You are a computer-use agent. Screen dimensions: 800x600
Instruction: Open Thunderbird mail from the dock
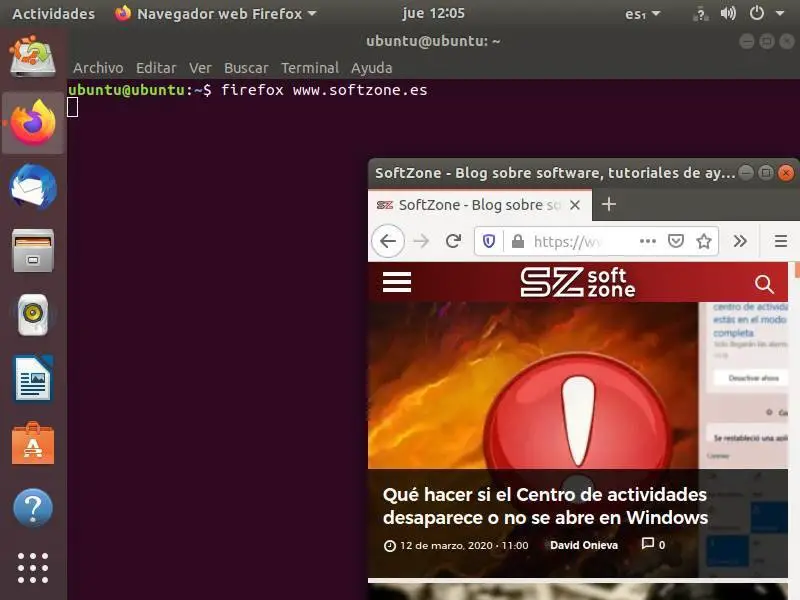[x=33, y=187]
